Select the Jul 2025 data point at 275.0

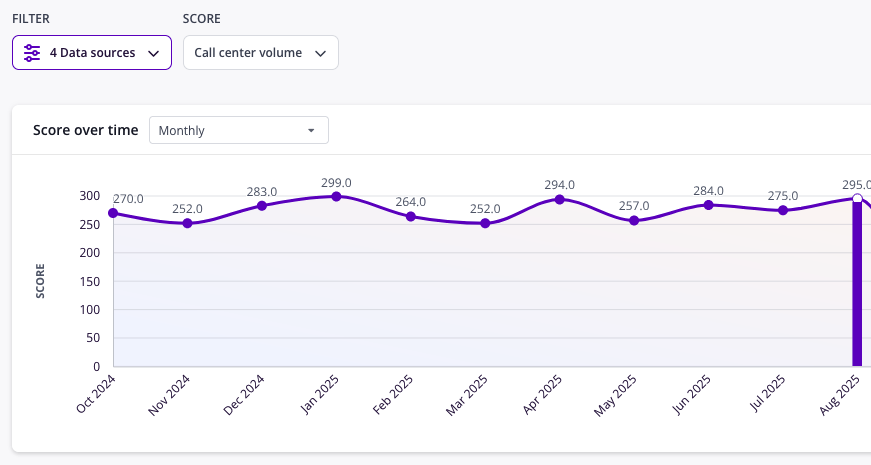(783, 211)
